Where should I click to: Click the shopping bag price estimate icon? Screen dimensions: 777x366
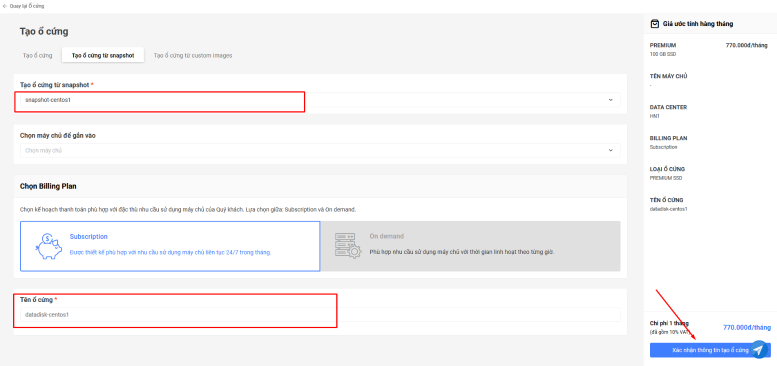[x=655, y=23]
